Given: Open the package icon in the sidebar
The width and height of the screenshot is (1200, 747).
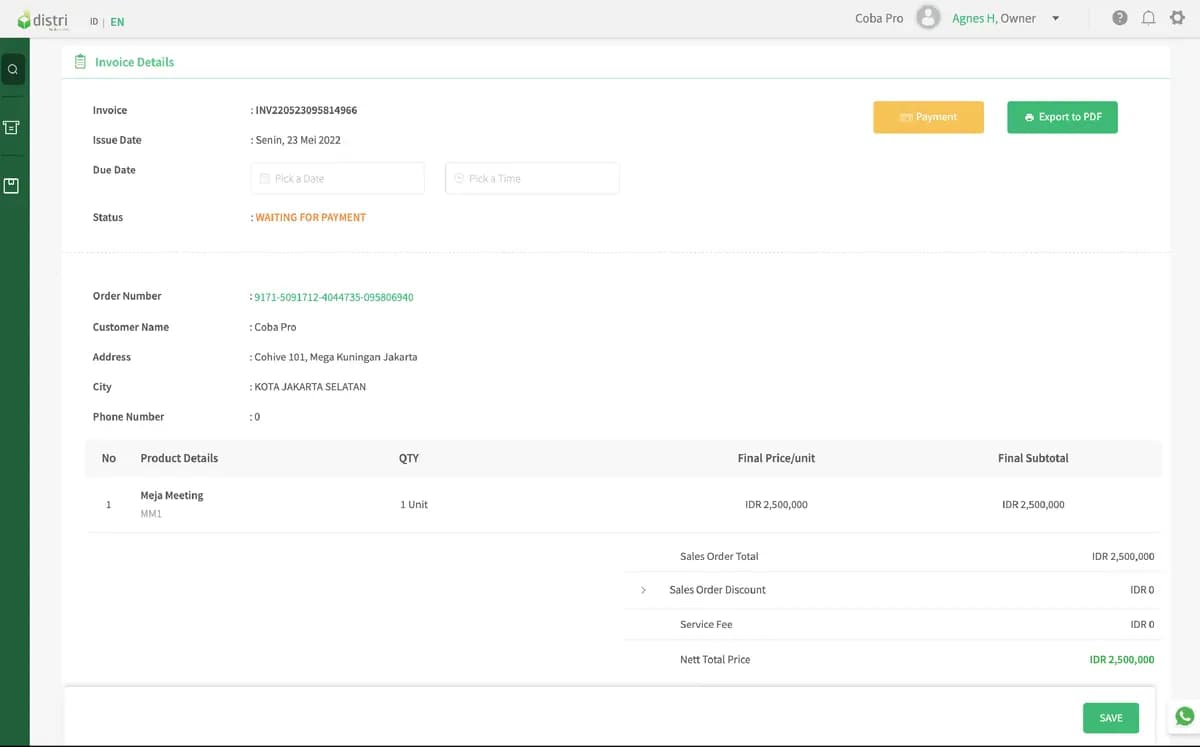Looking at the screenshot, I should pos(12,186).
